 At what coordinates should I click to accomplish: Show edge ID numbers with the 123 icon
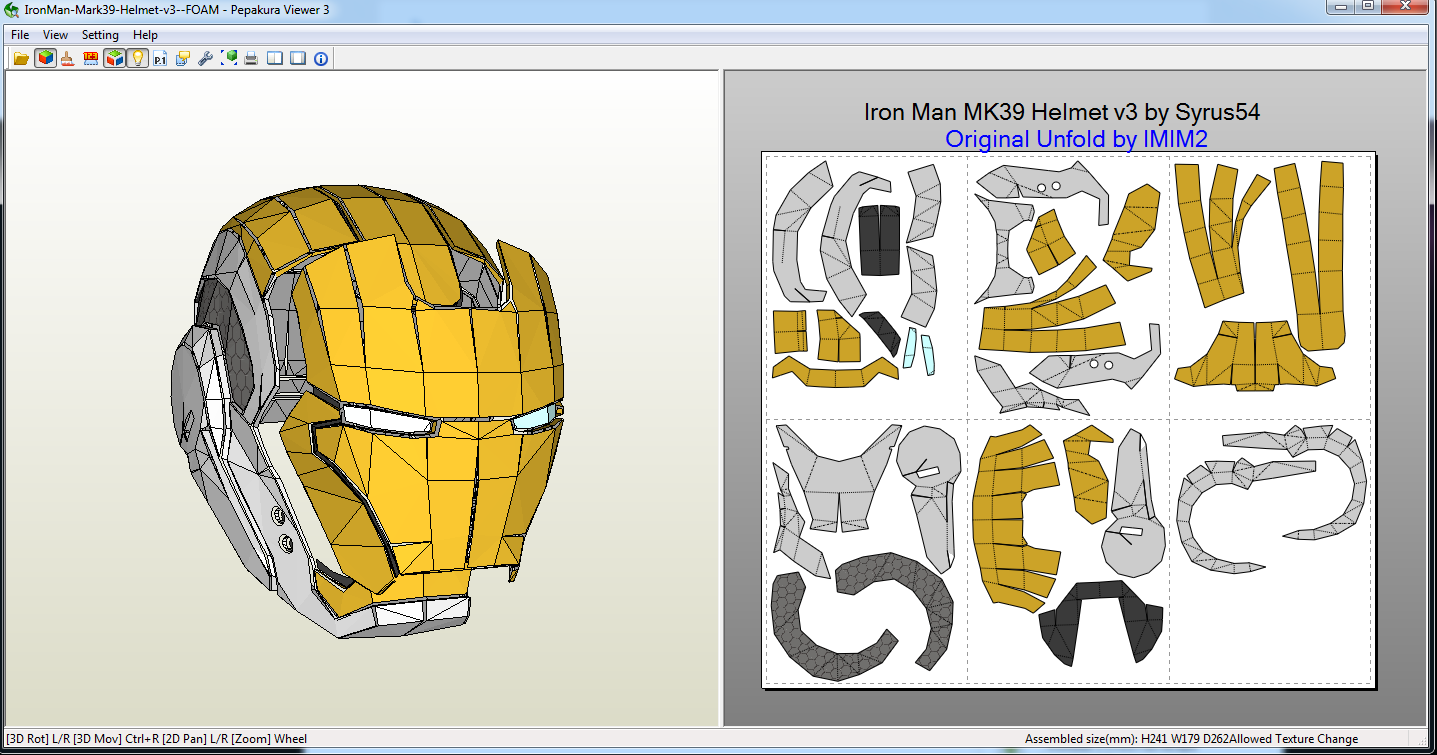[91, 58]
